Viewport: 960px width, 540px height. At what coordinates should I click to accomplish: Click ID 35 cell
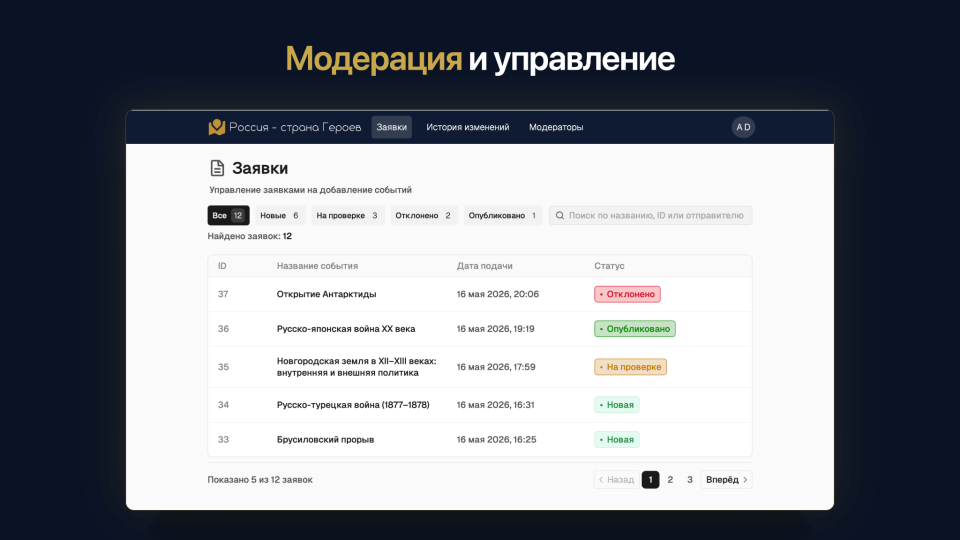223,367
